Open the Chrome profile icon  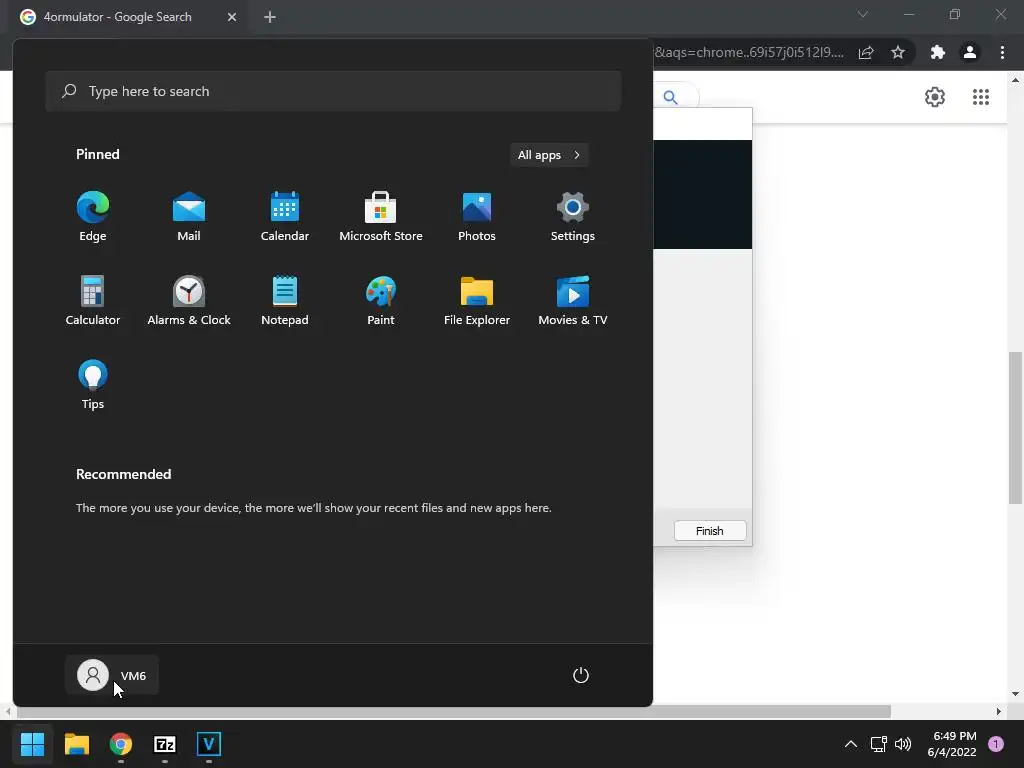970,52
